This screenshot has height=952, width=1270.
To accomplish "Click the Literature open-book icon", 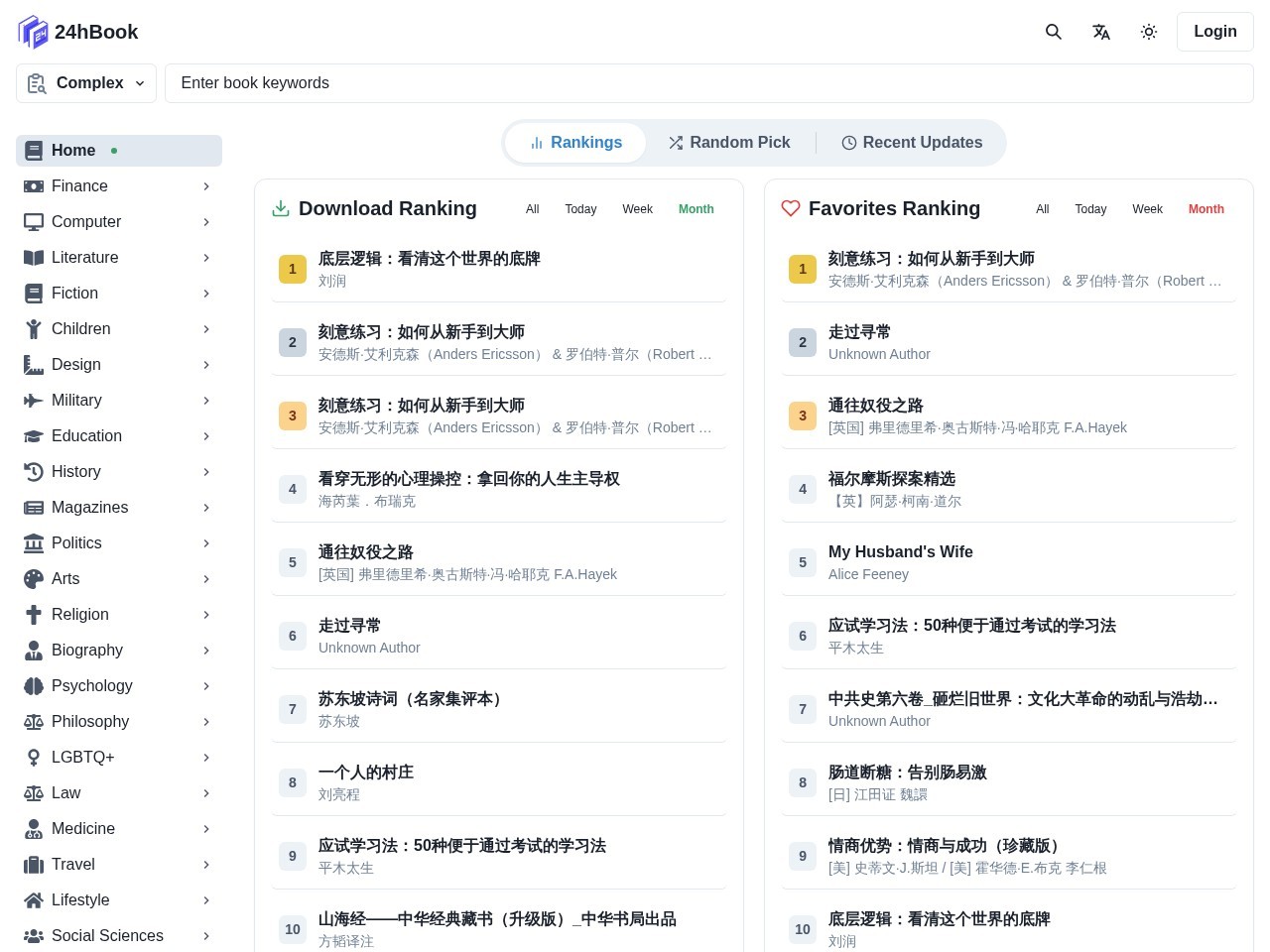I will pyautogui.click(x=34, y=258).
